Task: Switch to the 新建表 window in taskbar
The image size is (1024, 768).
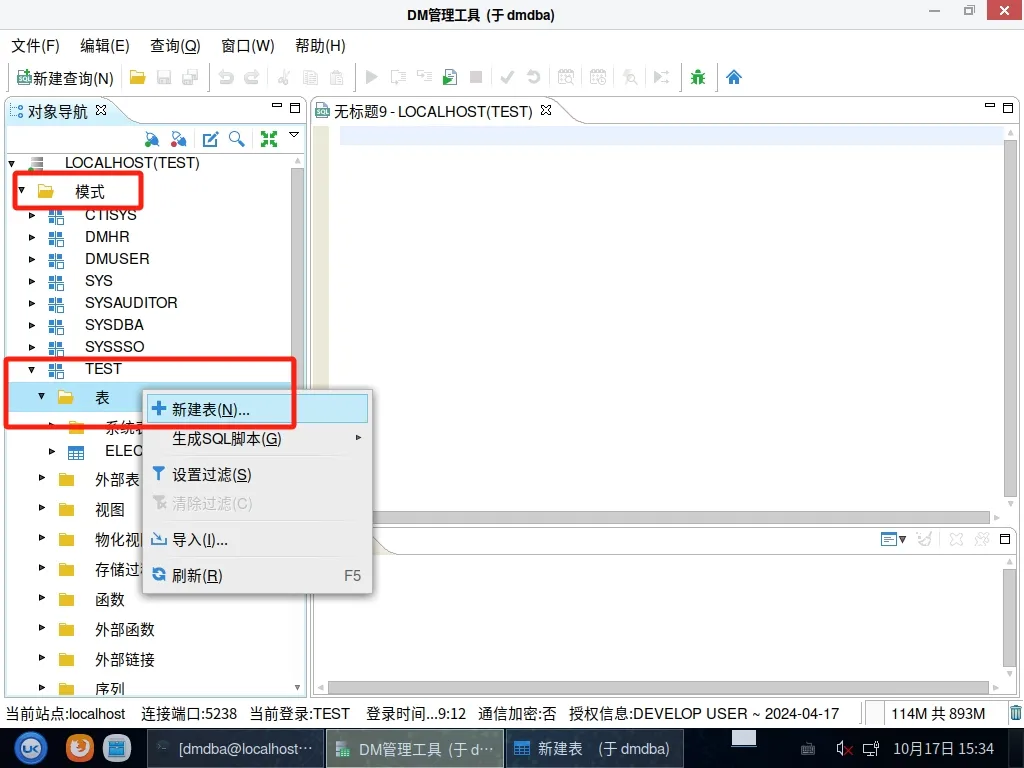Action: click(590, 748)
